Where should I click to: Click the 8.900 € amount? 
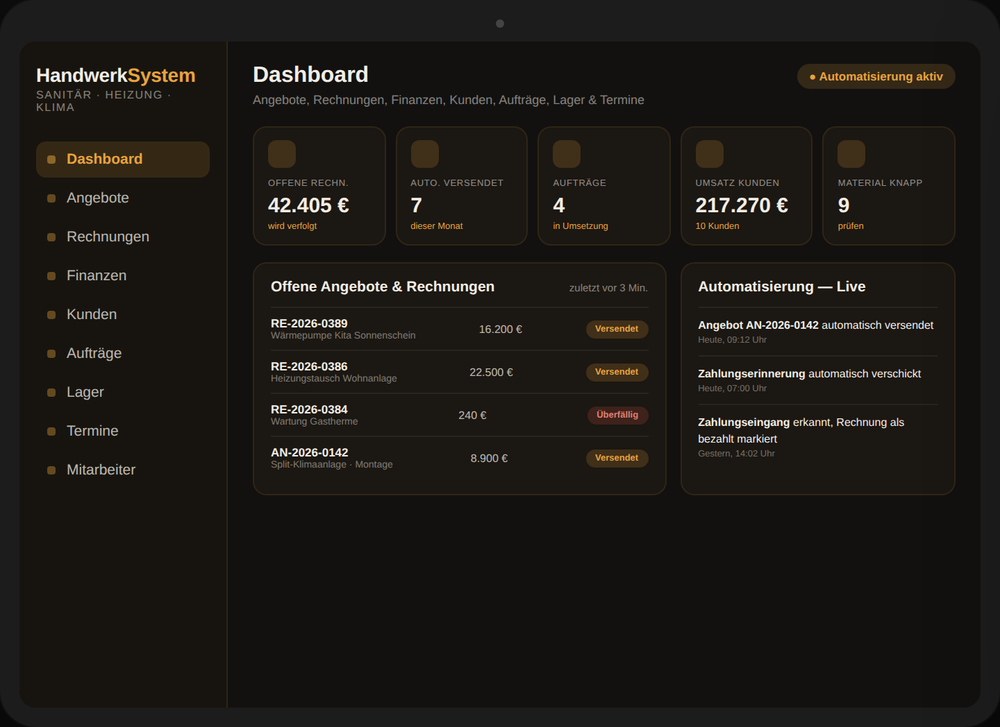tap(489, 459)
